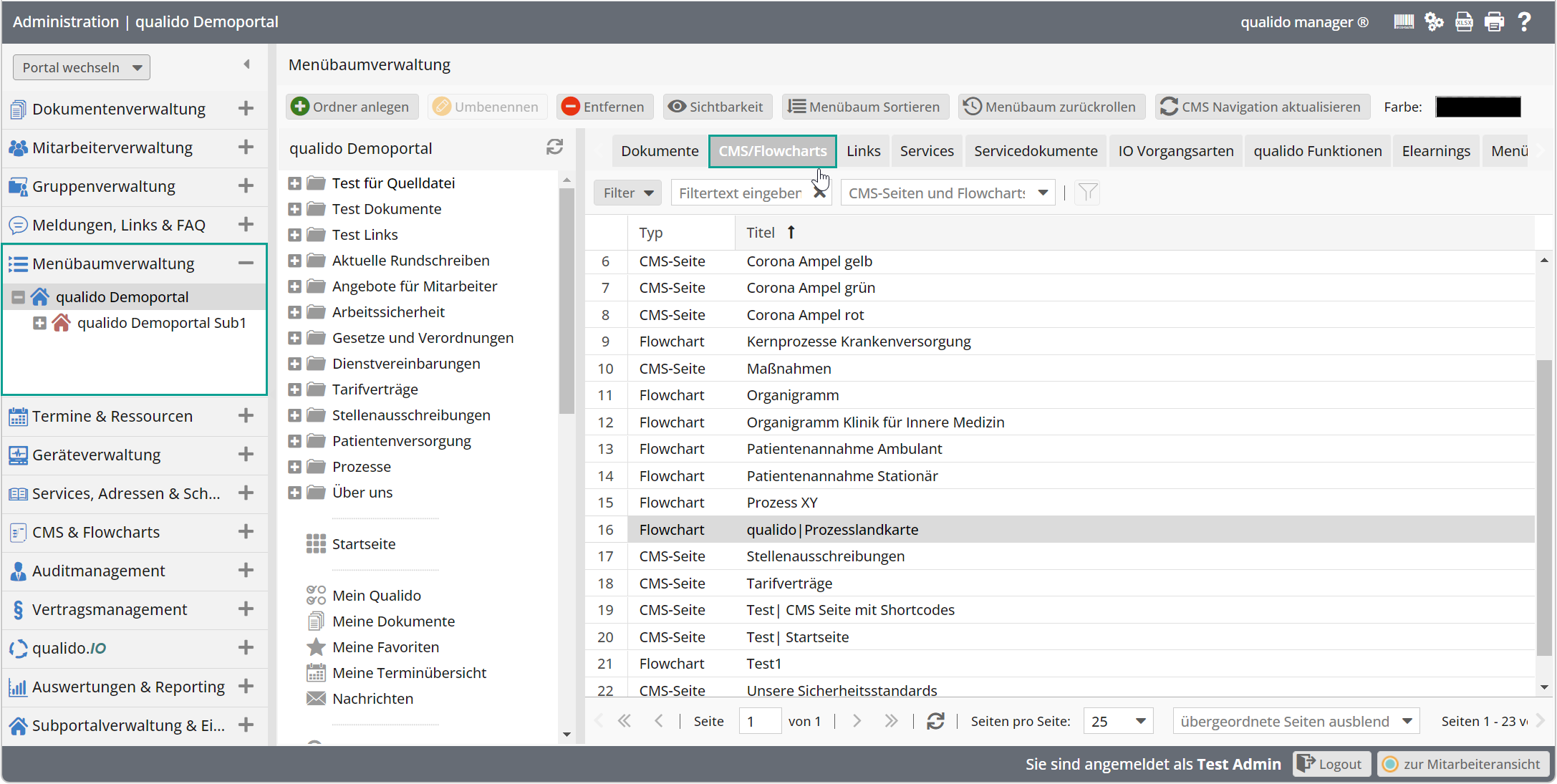This screenshot has width=1557, height=784.
Task: Go to last page with double-right arrow
Action: click(x=891, y=721)
